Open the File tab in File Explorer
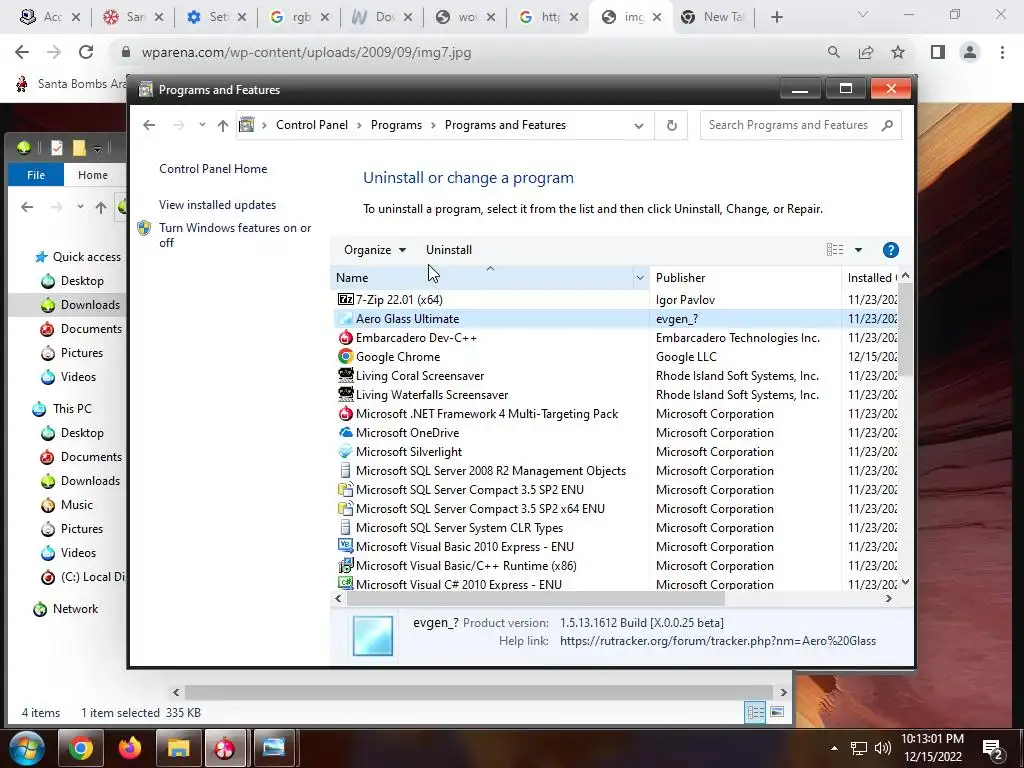The width and height of the screenshot is (1024, 768). pos(36,175)
